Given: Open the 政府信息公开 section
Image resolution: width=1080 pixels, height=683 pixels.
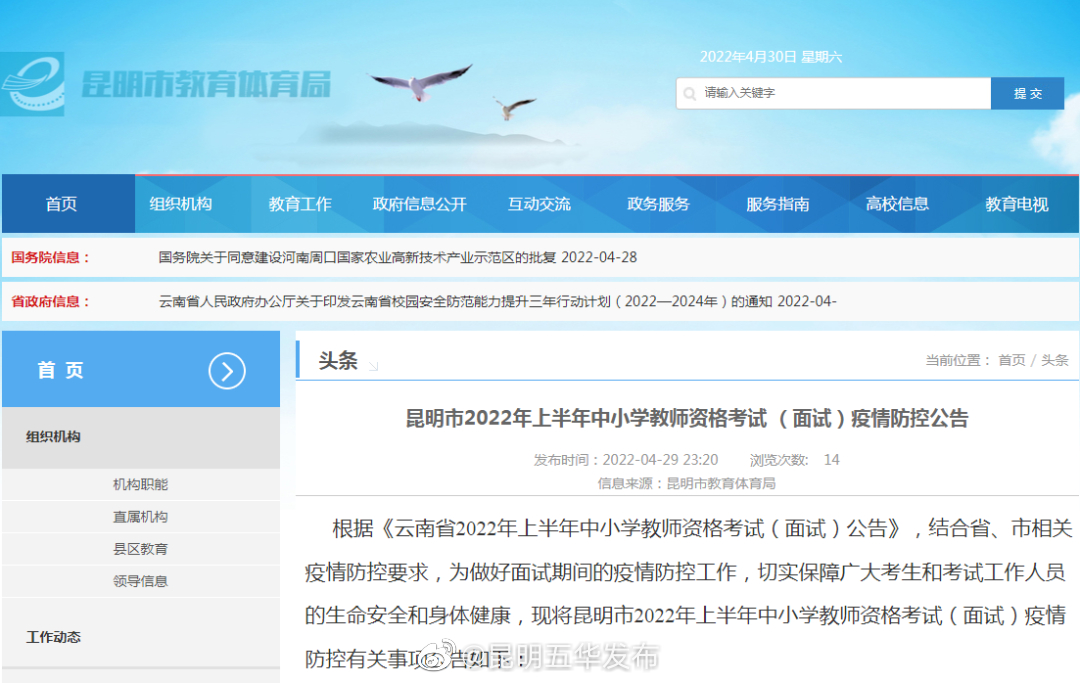Looking at the screenshot, I should coord(420,203).
